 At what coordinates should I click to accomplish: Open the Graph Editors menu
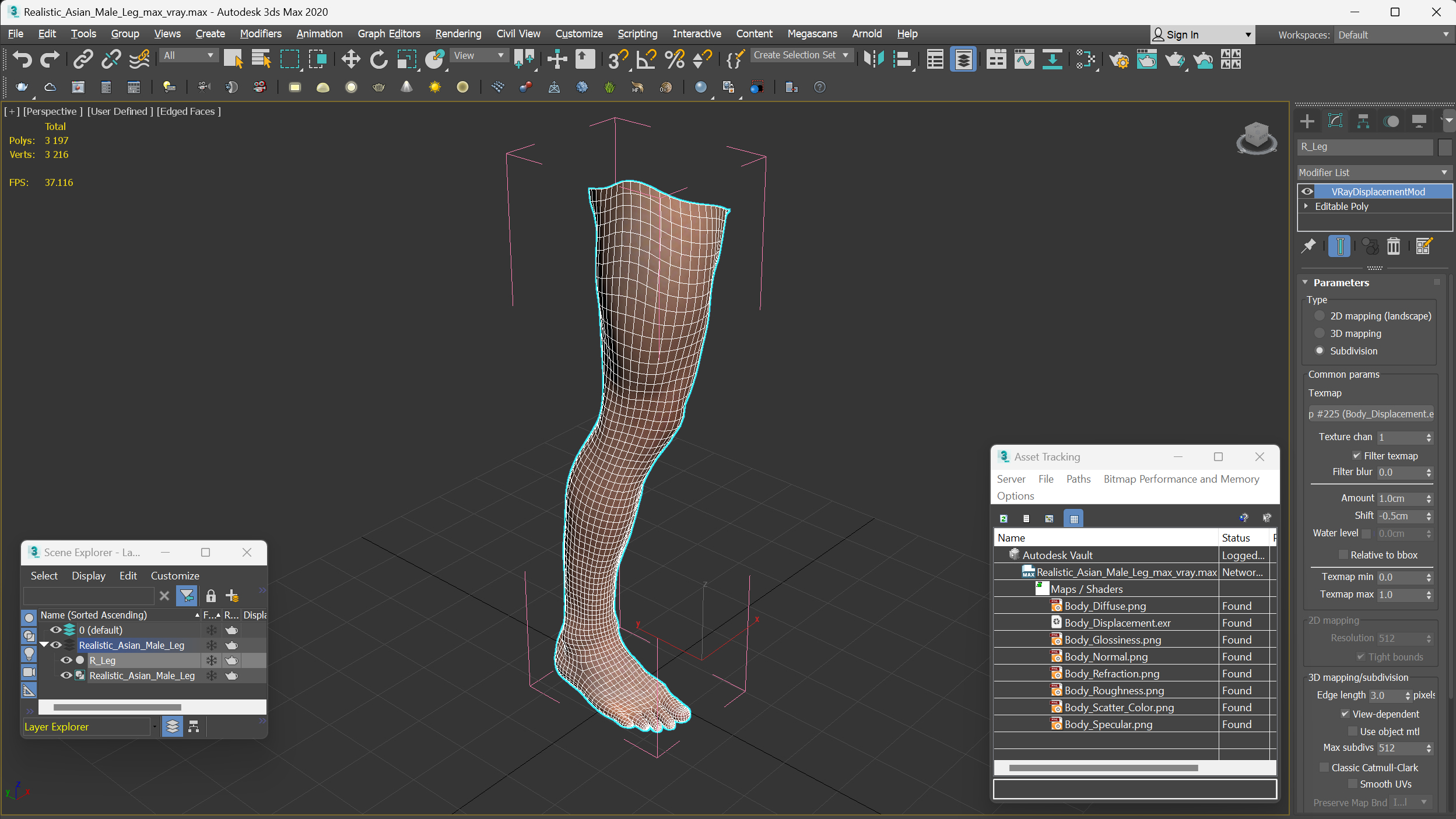[389, 34]
